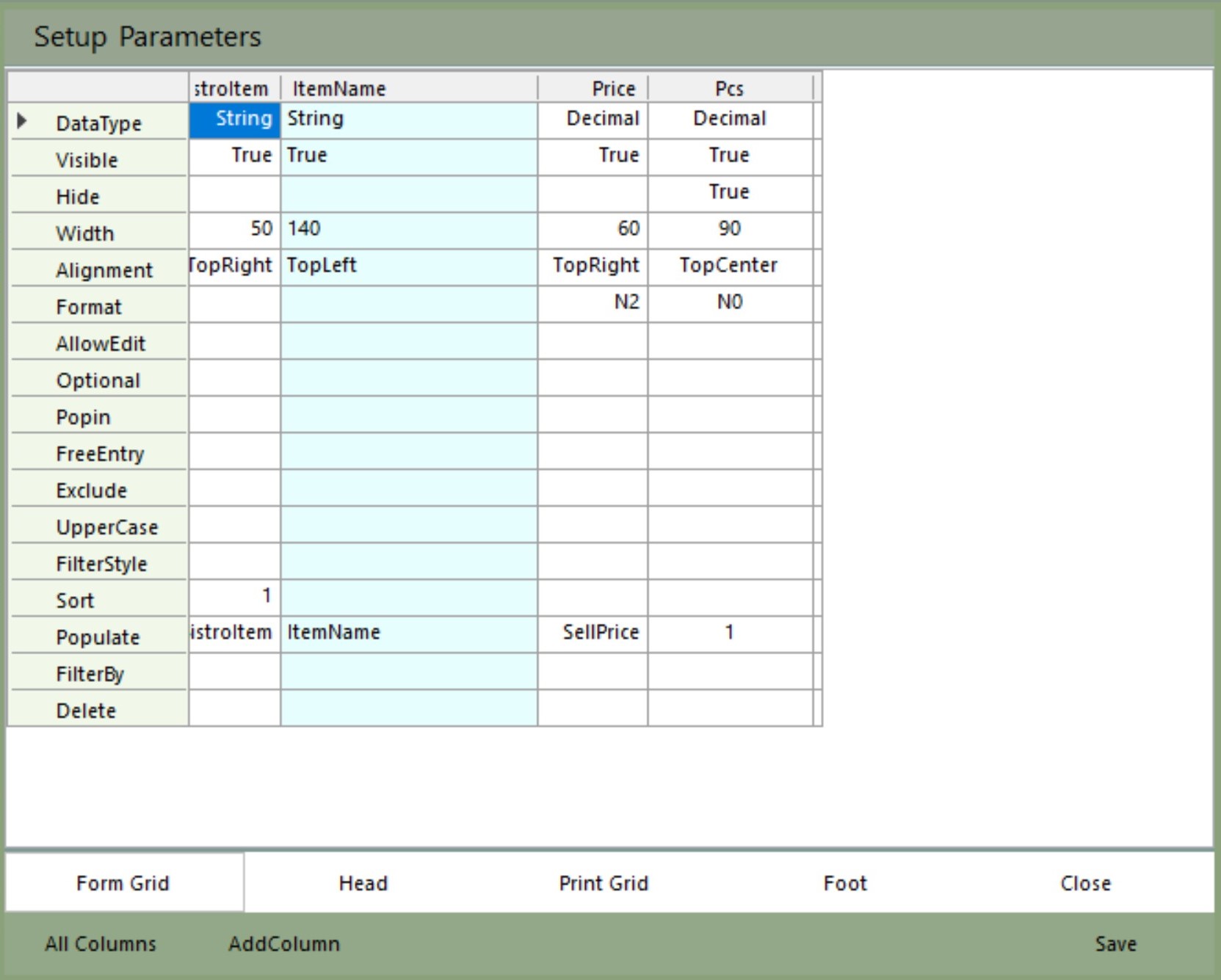
Task: Click the Save button
Action: coord(1115,944)
